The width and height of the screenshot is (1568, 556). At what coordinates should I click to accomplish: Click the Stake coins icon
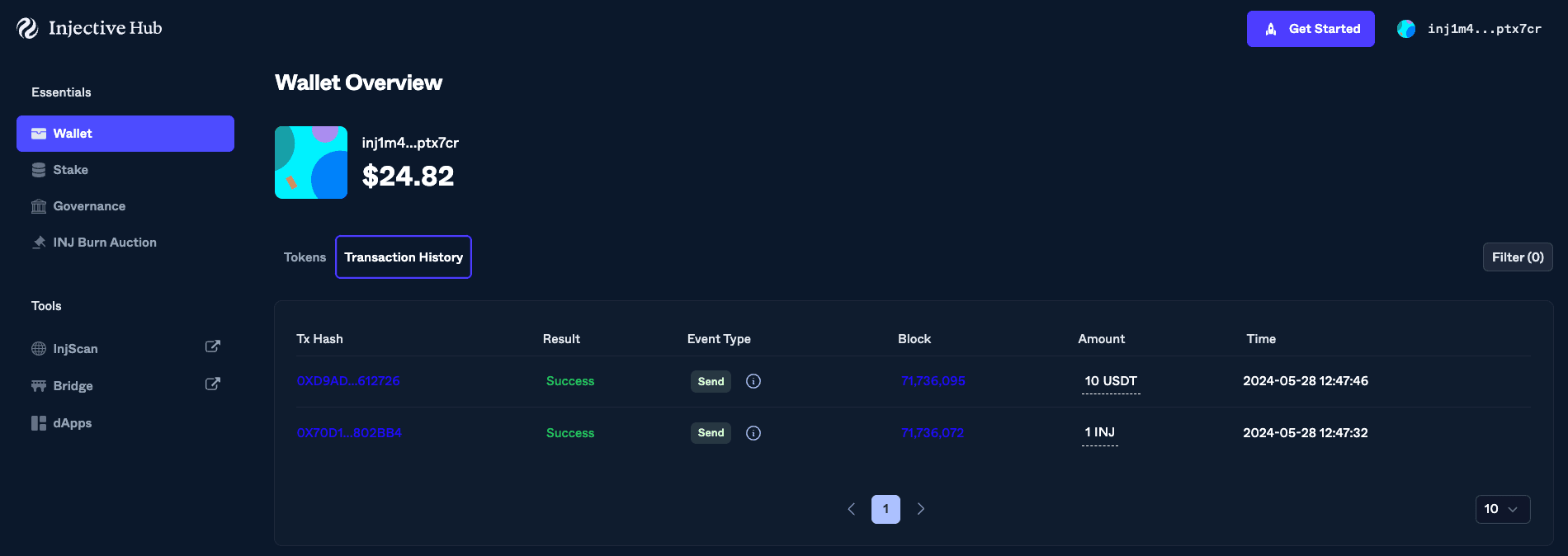[39, 170]
